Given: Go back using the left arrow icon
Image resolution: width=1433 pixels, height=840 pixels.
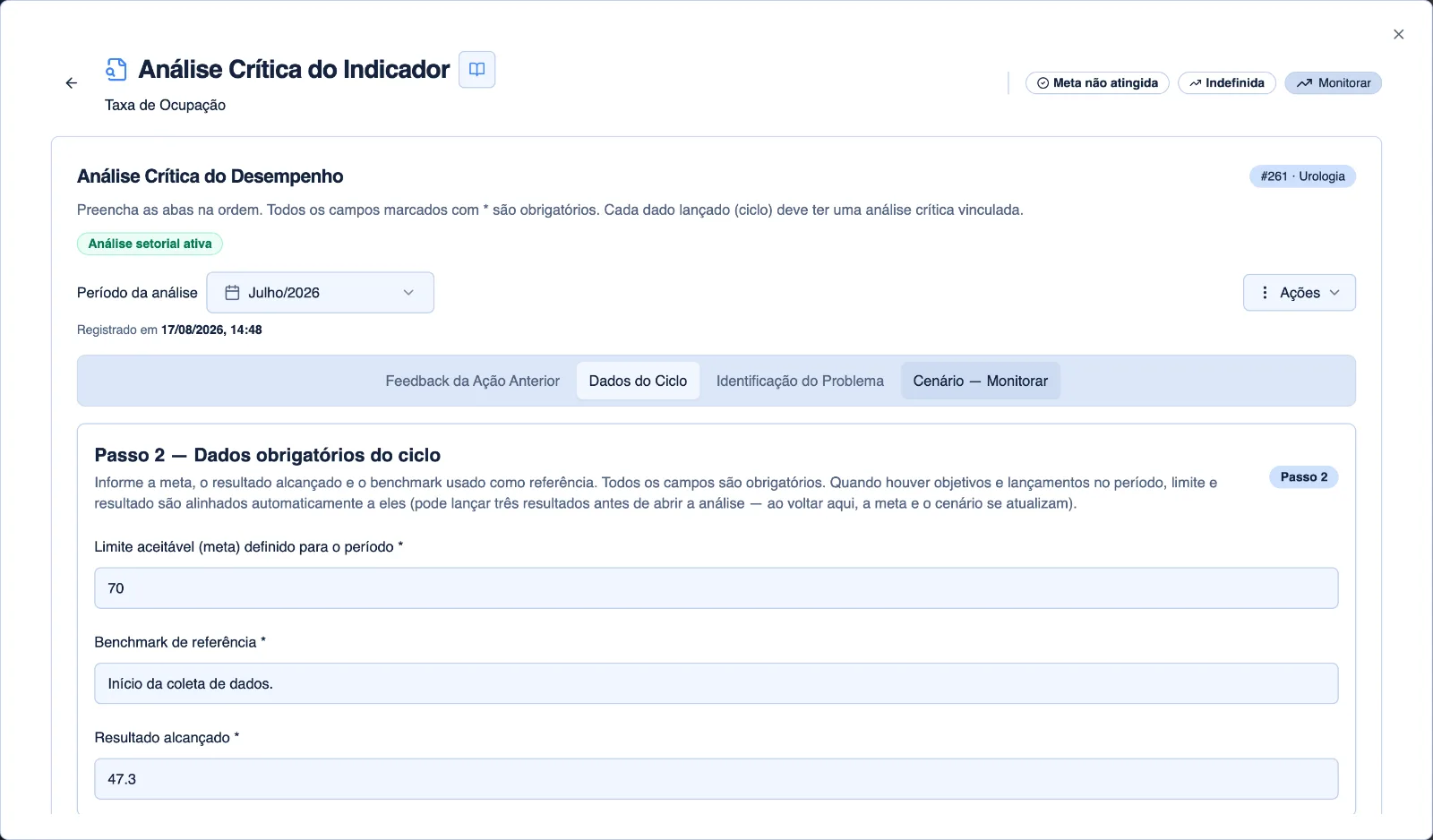Looking at the screenshot, I should (72, 83).
